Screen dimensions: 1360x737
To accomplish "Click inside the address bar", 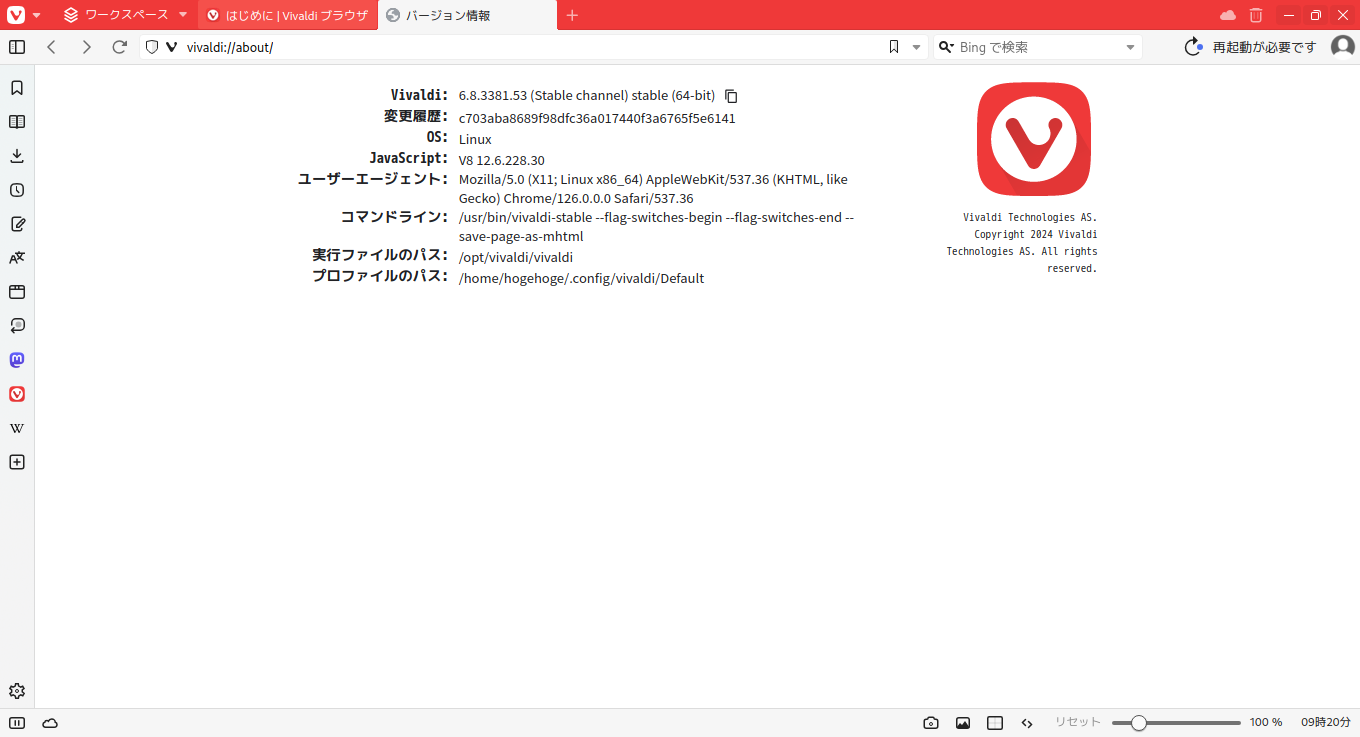I will click(400, 46).
